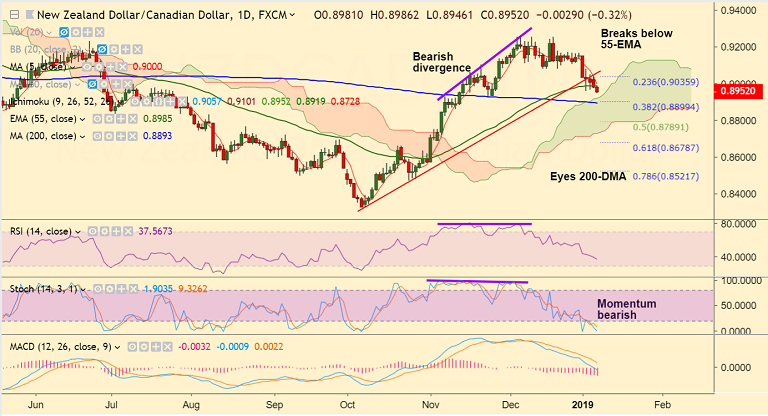
Task: Open settings gear for MA (200, close)
Action: [109, 136]
